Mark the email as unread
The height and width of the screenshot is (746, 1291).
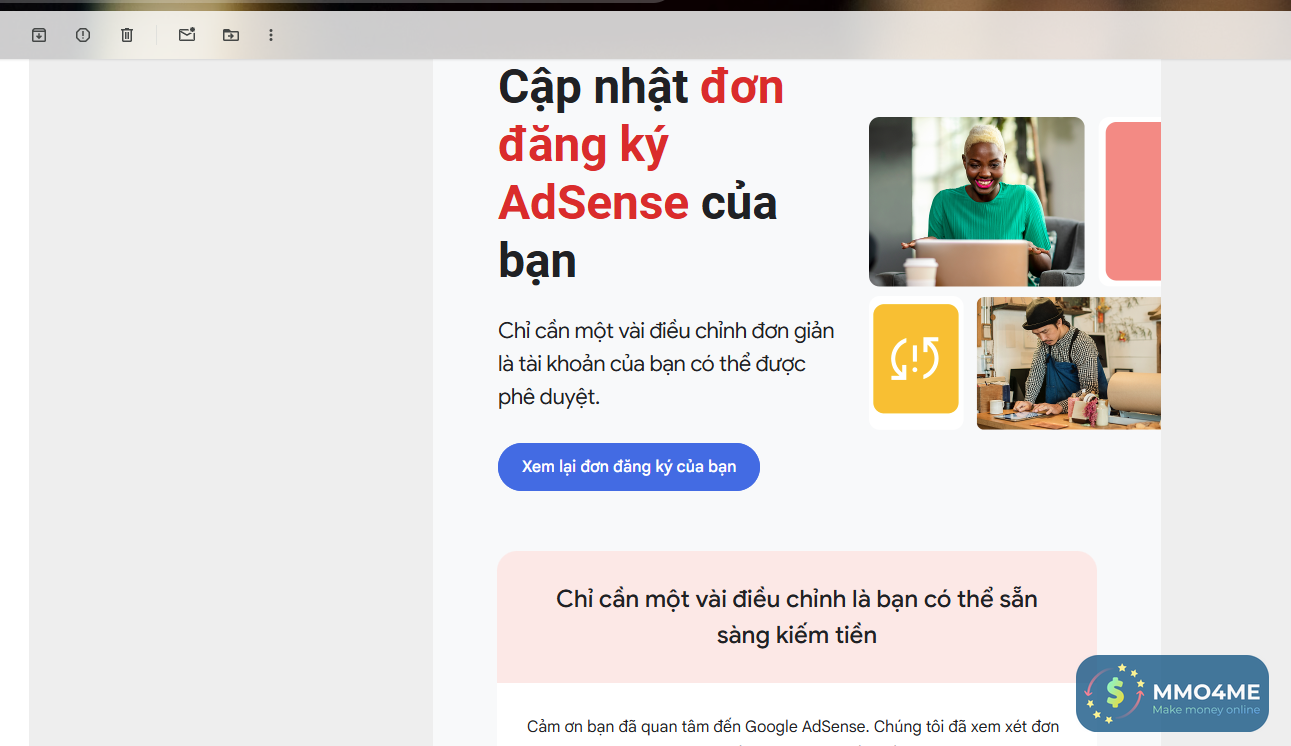pyautogui.click(x=187, y=35)
